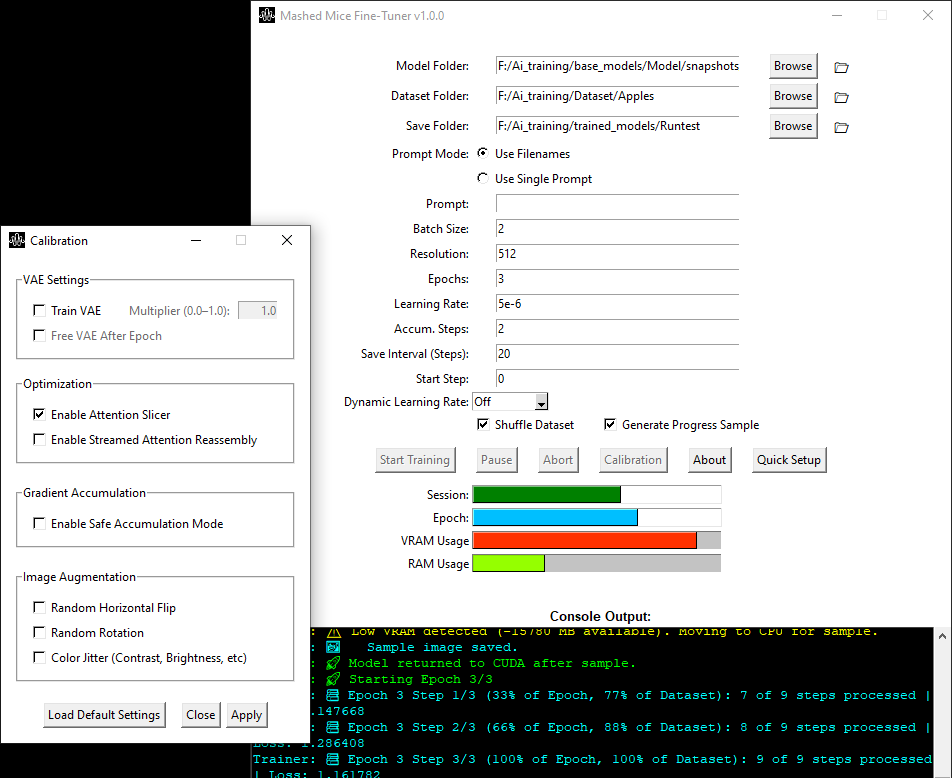Viewport: 952px width, 778px height.
Task: Open the Dataset Folder location folder icon
Action: coord(841,97)
